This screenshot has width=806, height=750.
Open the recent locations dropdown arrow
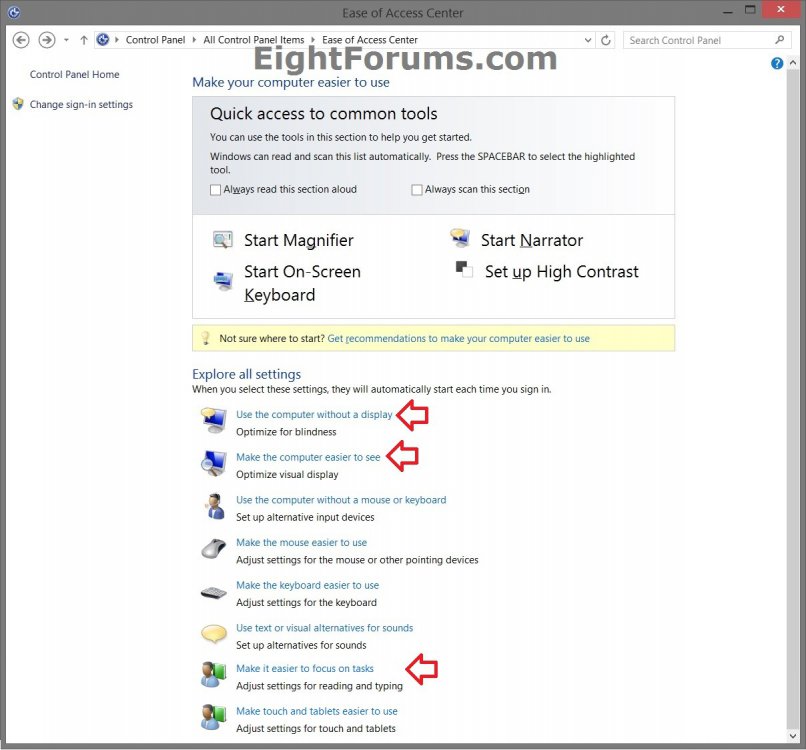point(66,41)
